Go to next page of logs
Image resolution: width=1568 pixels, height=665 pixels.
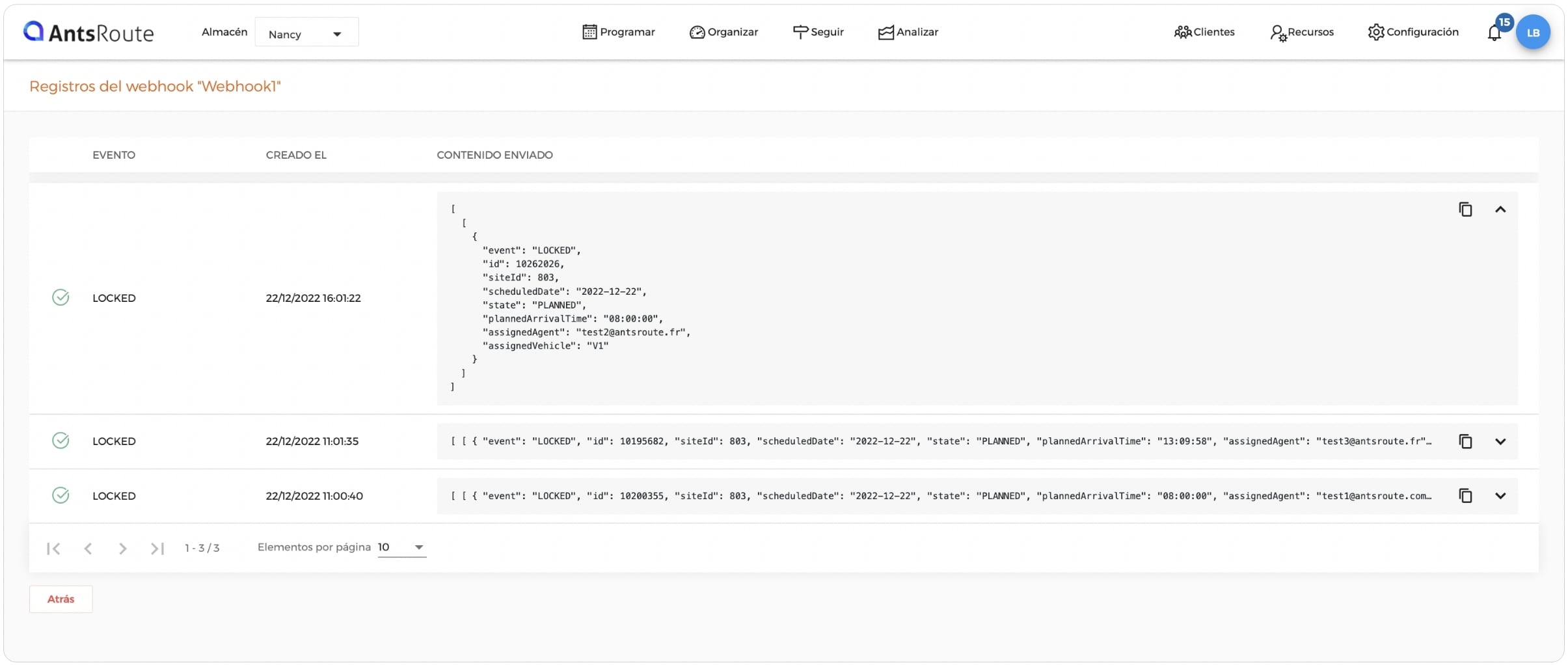[122, 549]
